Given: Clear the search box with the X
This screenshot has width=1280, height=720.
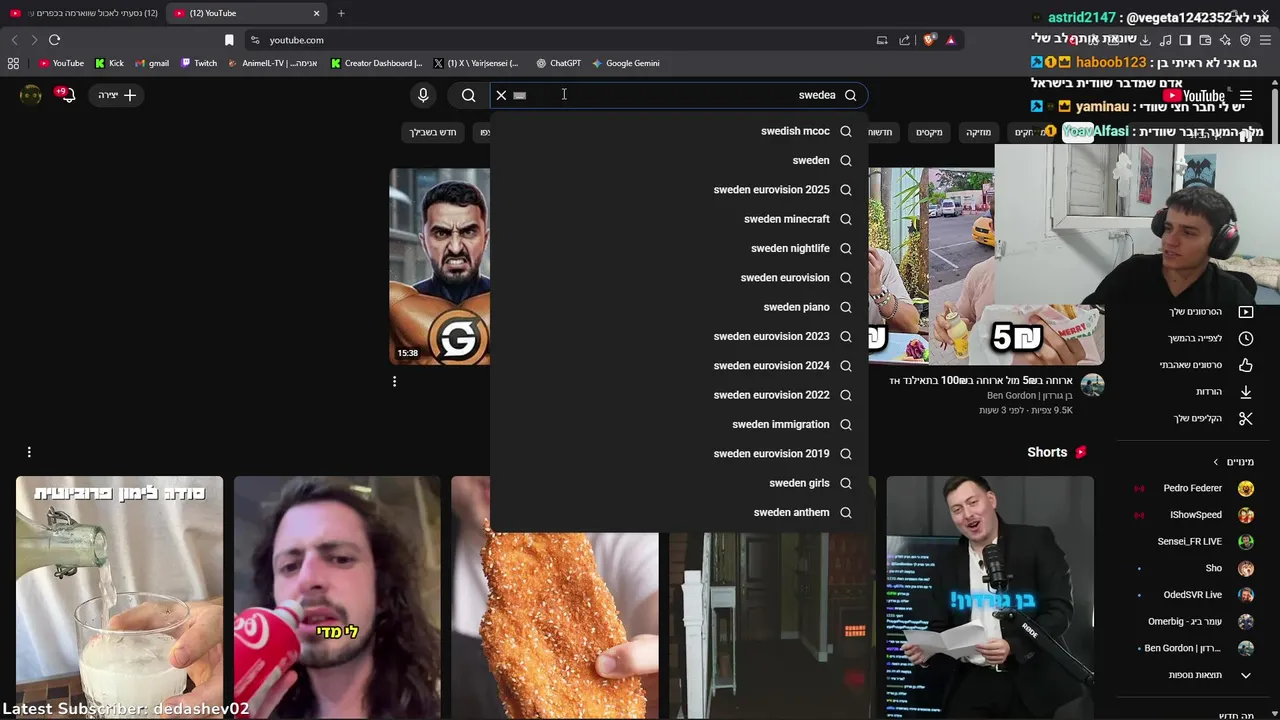Looking at the screenshot, I should (x=501, y=95).
